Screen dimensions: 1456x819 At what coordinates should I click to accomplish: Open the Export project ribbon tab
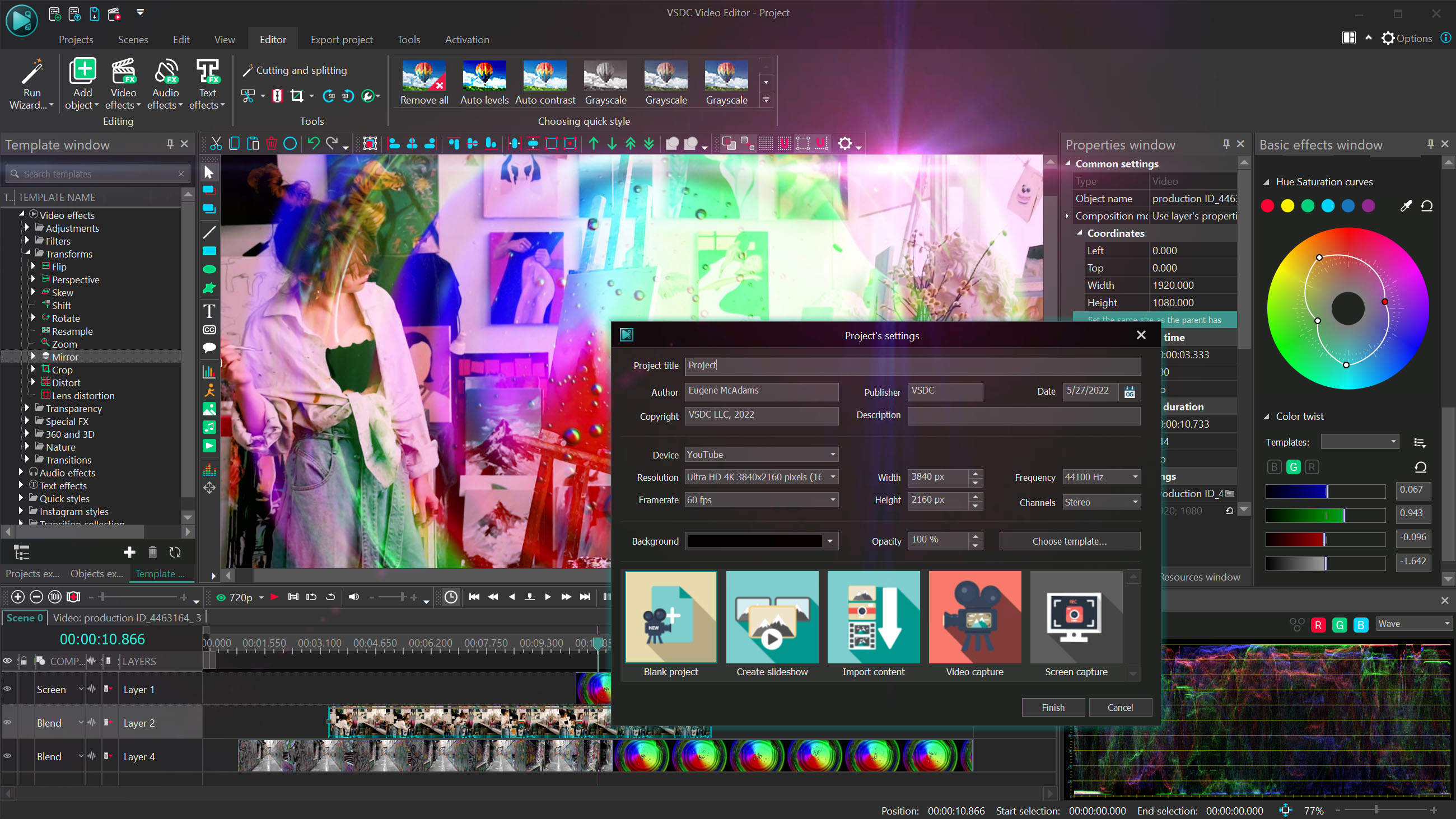[x=342, y=40]
